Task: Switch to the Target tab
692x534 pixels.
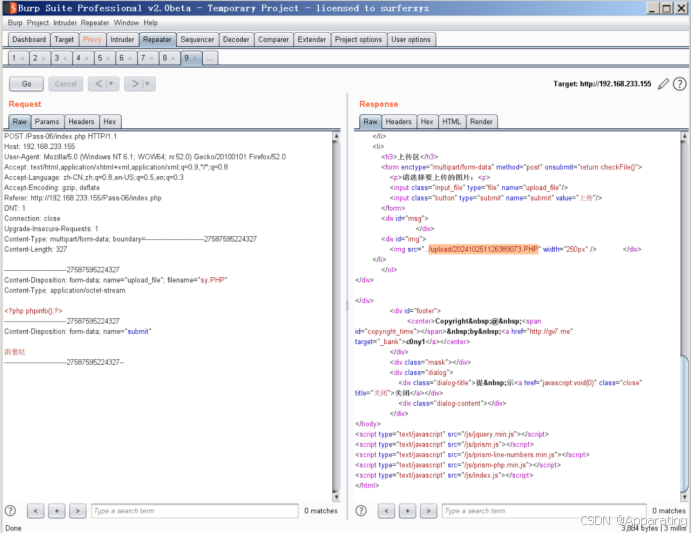Action: [x=64, y=39]
